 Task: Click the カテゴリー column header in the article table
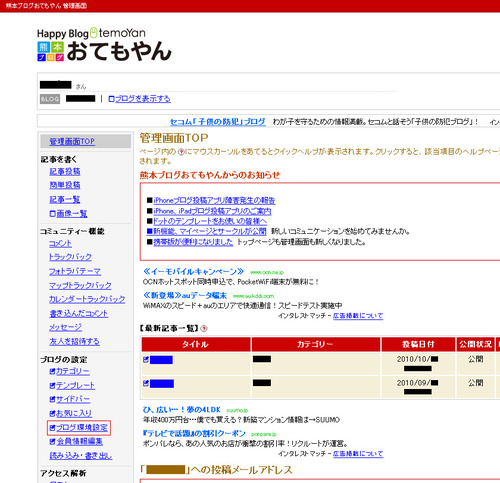[315, 344]
